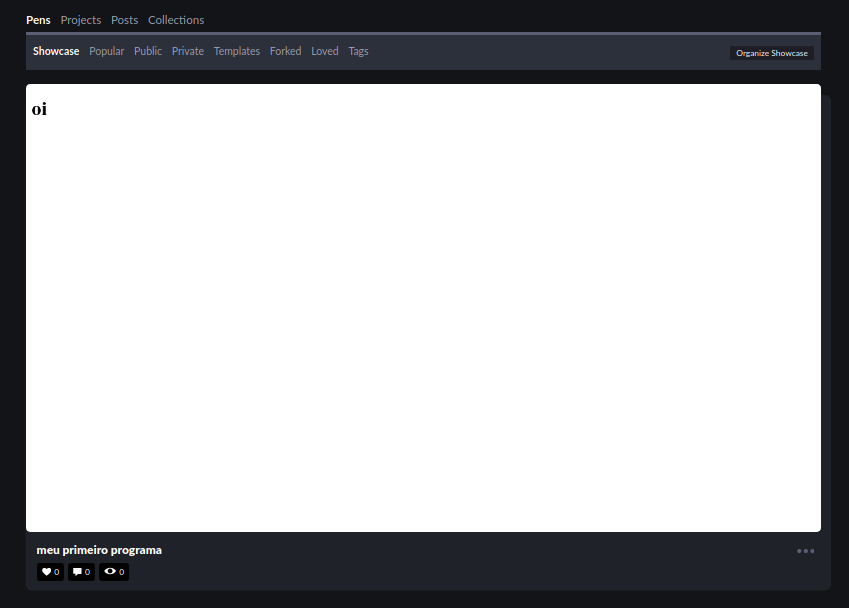Filter pens by Forked

[x=285, y=51]
